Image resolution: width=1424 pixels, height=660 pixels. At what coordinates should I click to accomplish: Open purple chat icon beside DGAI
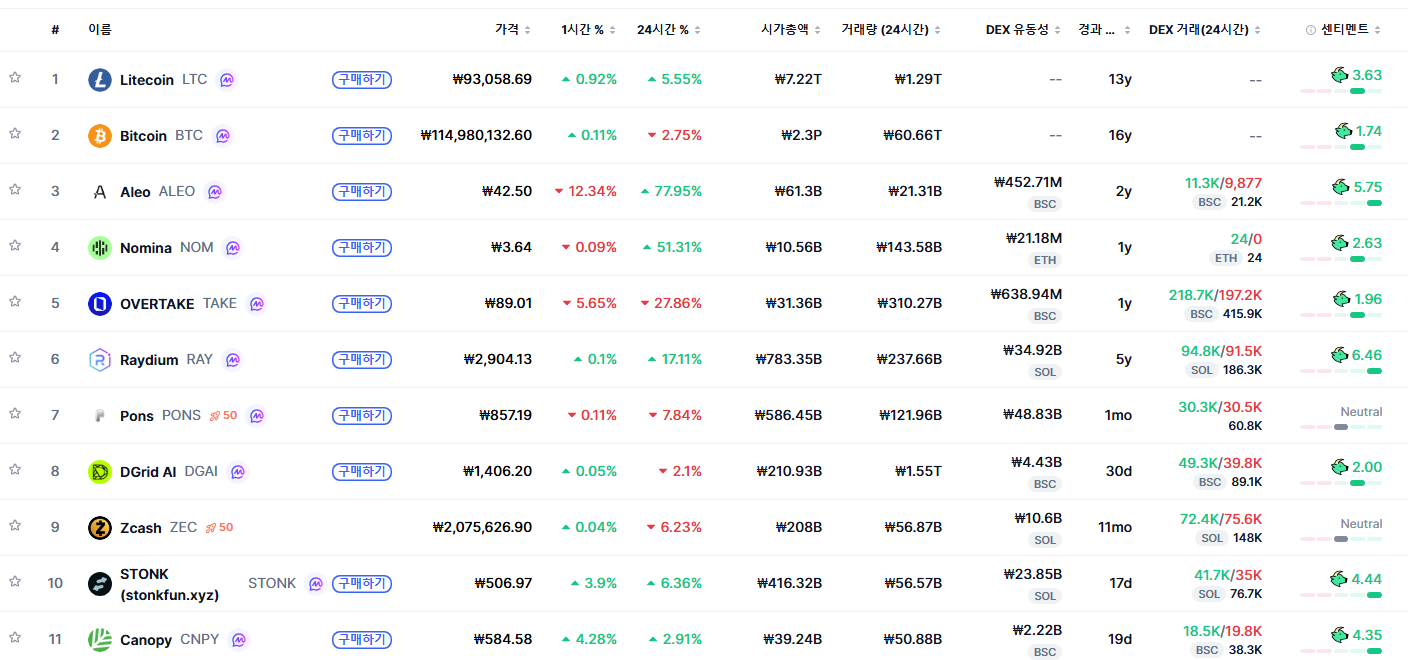point(237,471)
